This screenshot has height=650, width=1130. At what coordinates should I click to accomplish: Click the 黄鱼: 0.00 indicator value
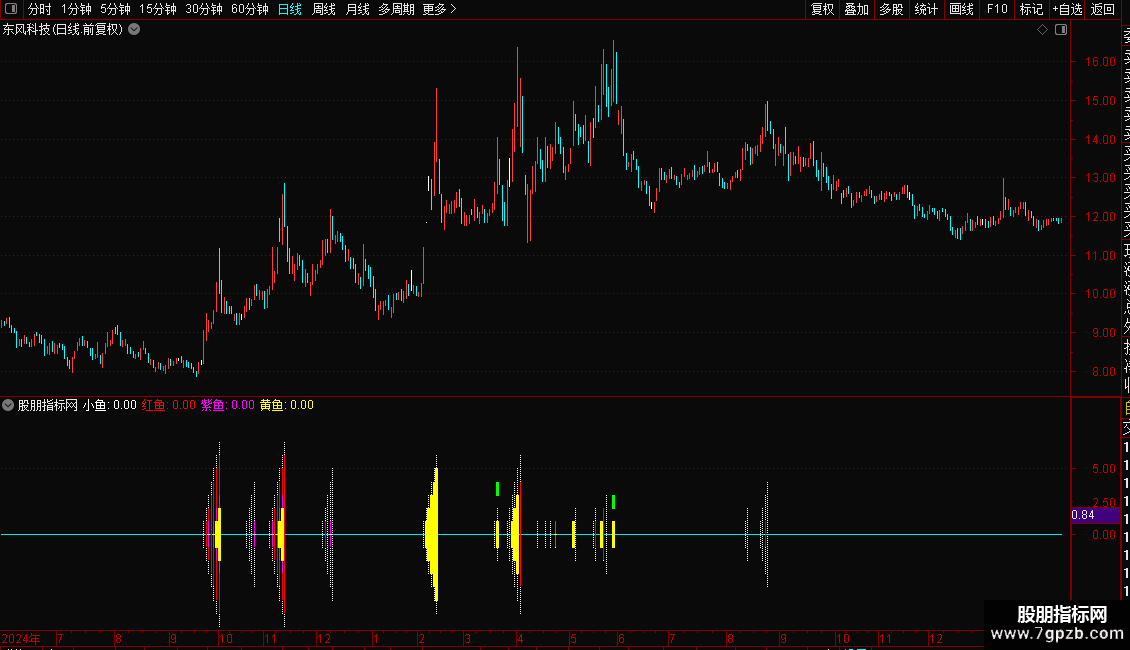point(287,405)
